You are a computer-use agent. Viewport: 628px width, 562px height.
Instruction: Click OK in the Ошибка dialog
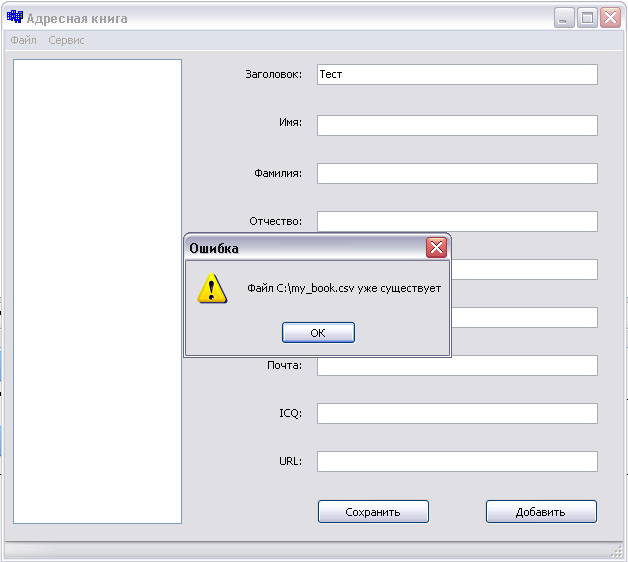click(x=318, y=332)
